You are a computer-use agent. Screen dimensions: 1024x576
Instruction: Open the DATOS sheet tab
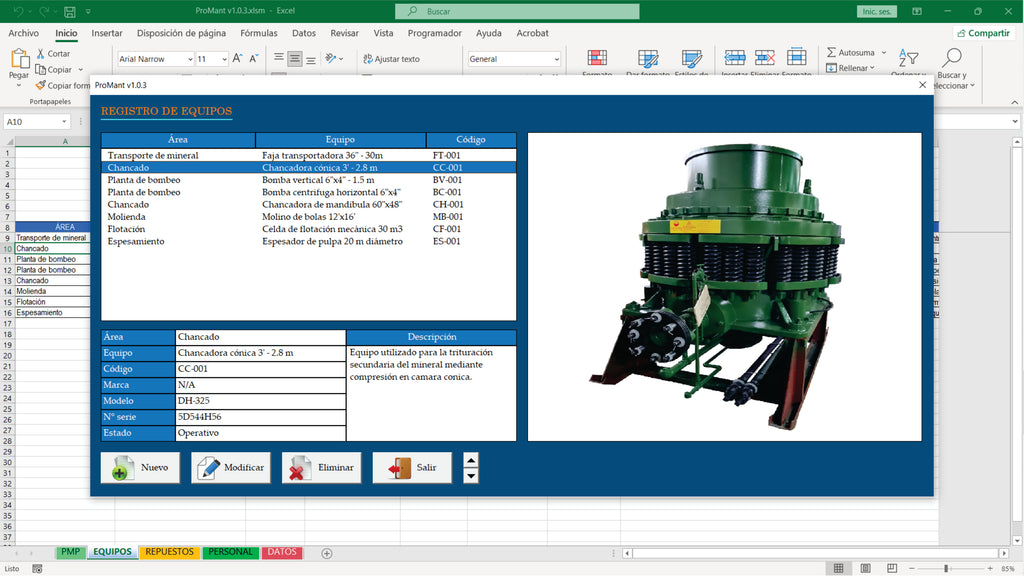(282, 552)
